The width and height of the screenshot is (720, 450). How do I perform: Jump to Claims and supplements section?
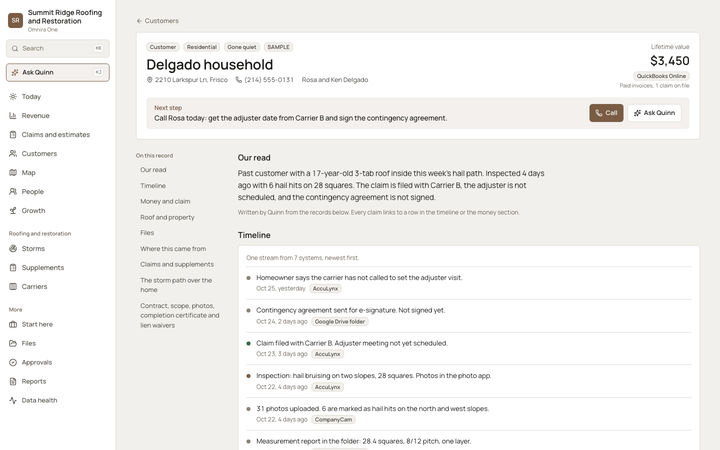pos(177,264)
